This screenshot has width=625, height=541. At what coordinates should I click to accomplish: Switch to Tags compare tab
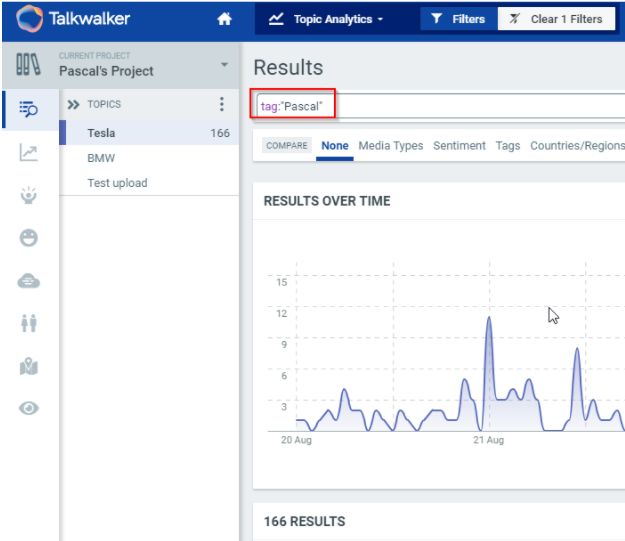[x=508, y=146]
